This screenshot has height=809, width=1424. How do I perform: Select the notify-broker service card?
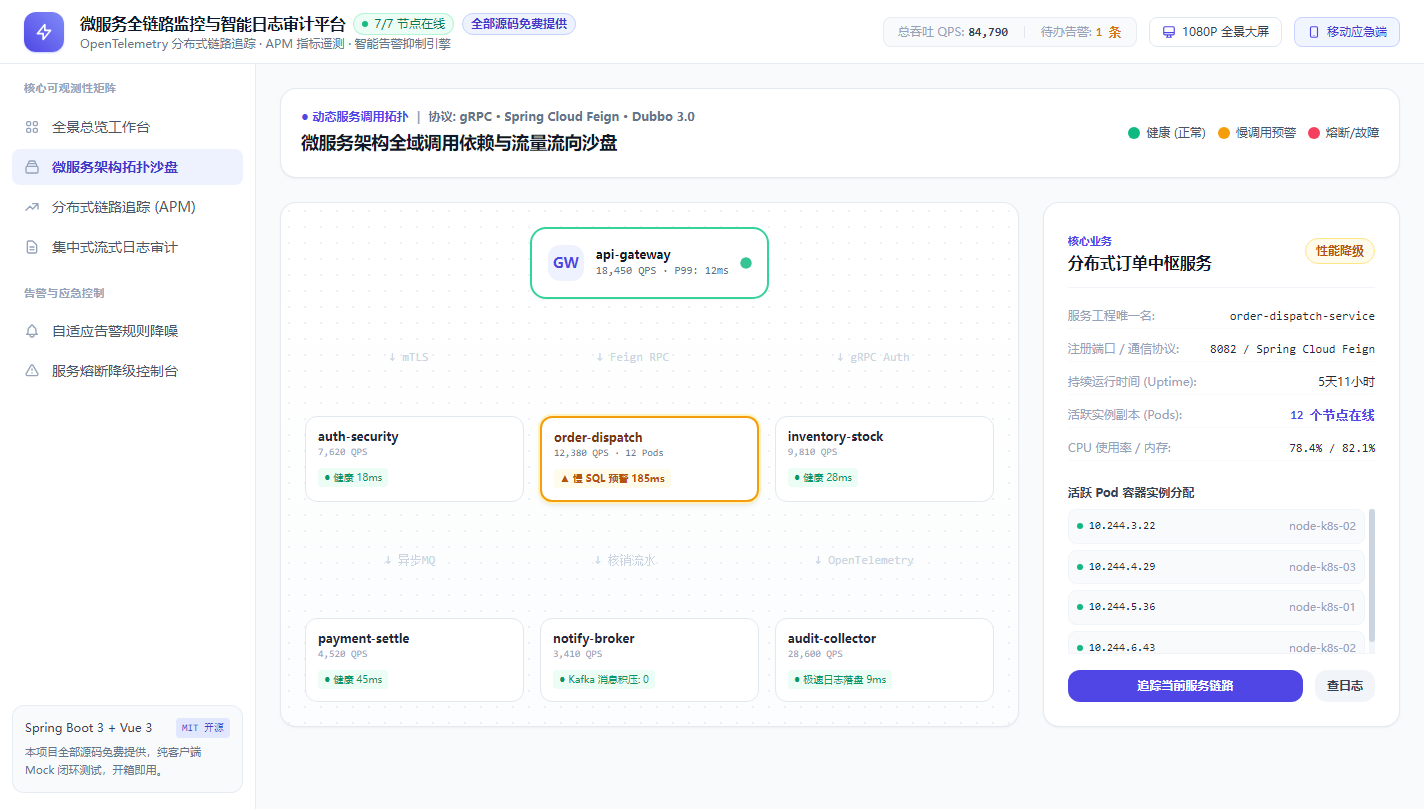click(649, 660)
